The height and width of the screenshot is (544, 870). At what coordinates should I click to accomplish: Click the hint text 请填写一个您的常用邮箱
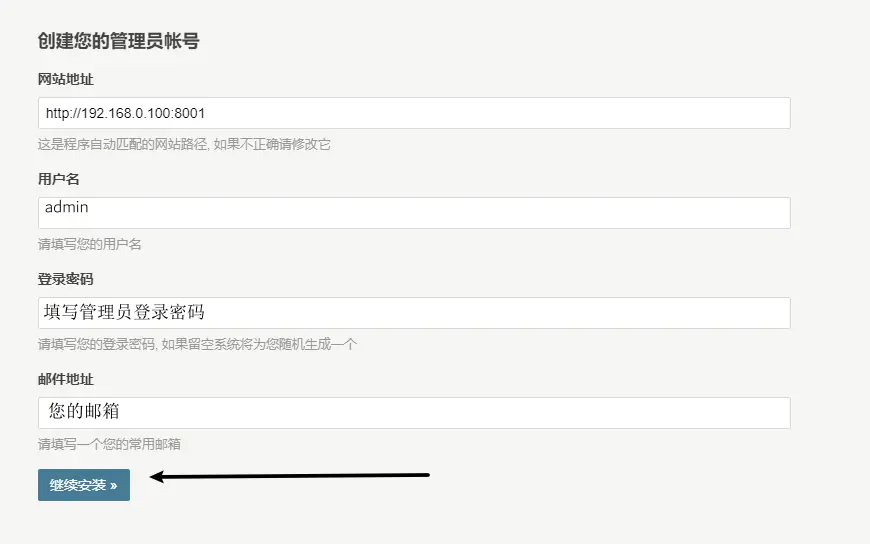click(109, 444)
